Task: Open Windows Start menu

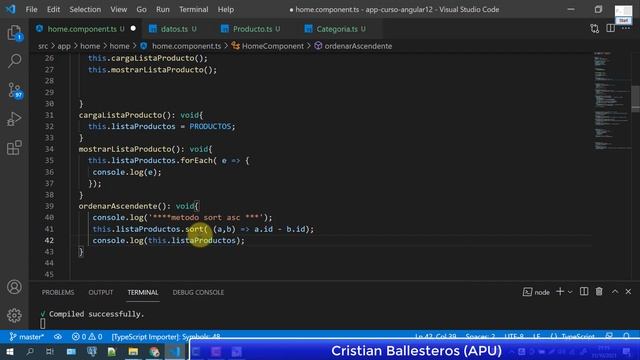Action: coord(10,351)
